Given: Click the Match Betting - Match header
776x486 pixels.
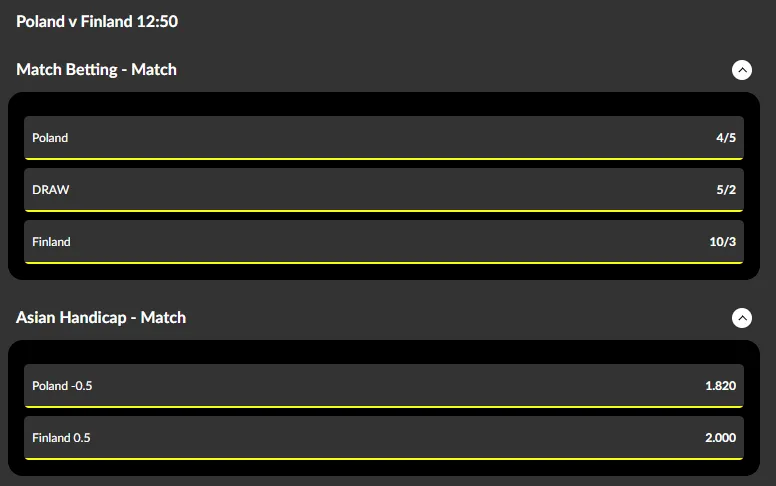Looking at the screenshot, I should [x=97, y=69].
